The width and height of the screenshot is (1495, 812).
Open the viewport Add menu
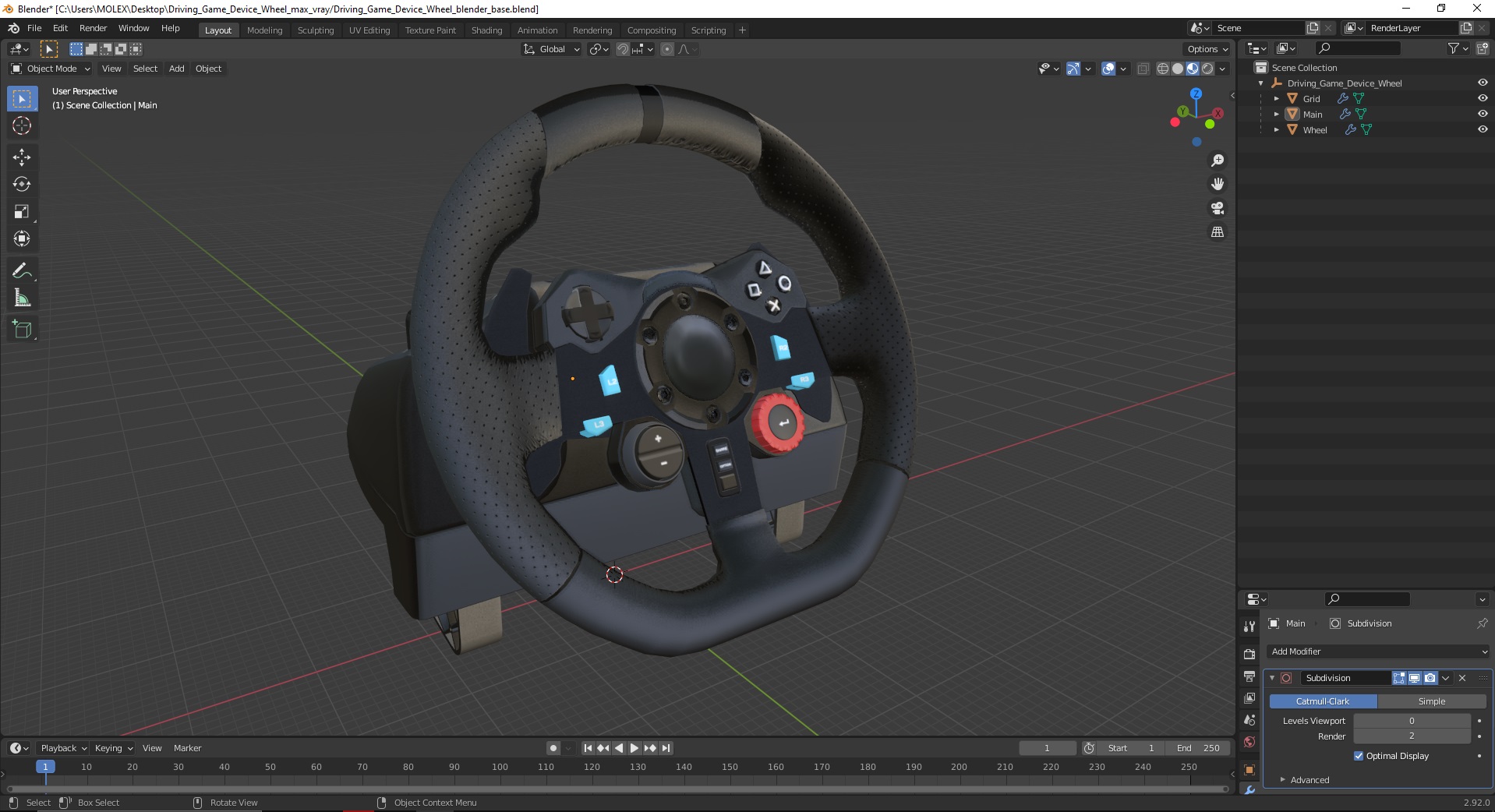(x=177, y=69)
